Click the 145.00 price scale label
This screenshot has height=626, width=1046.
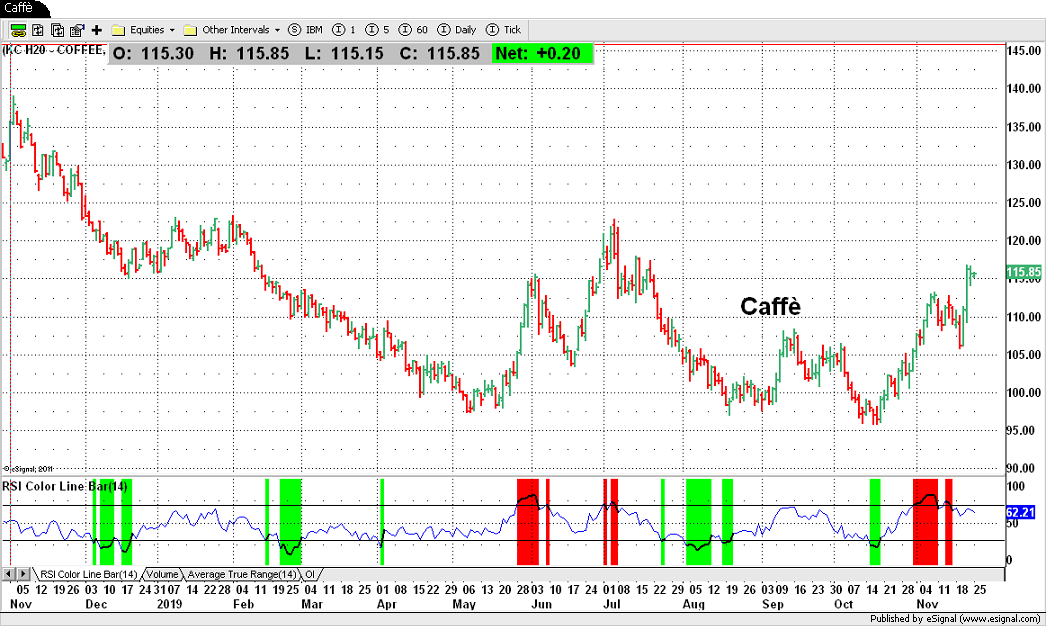tap(1024, 51)
